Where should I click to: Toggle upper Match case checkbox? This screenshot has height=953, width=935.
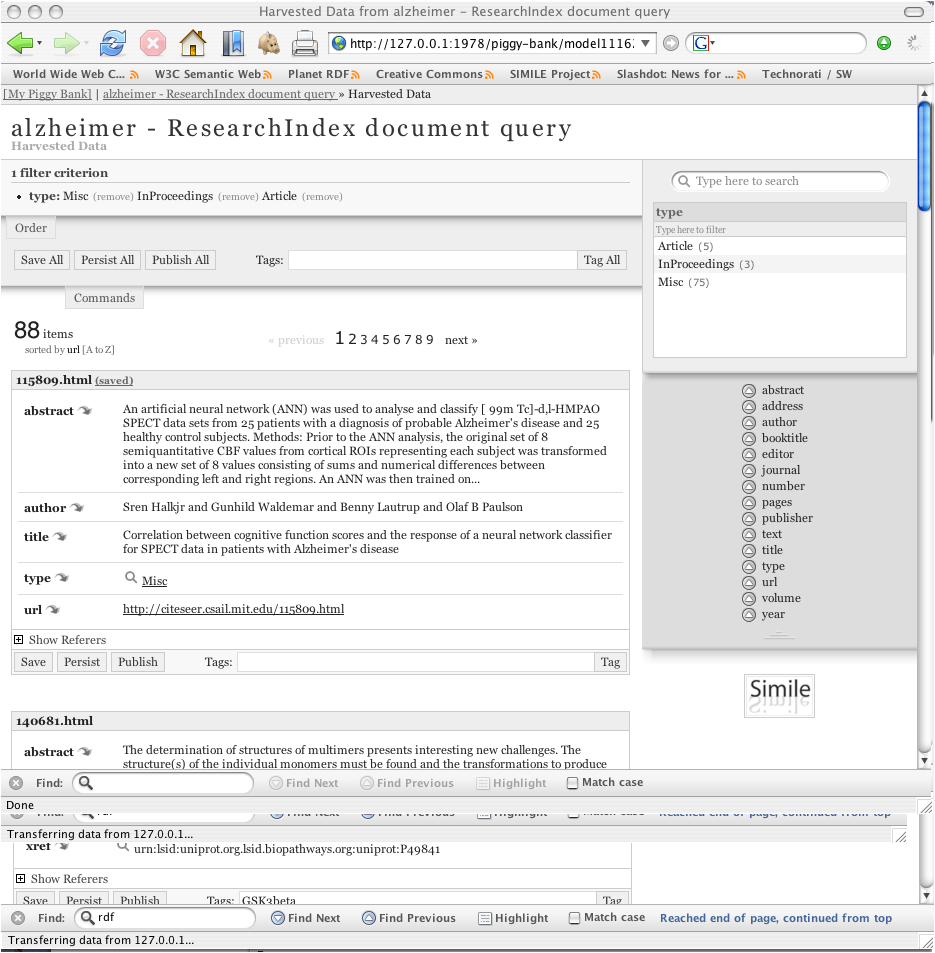coord(573,783)
